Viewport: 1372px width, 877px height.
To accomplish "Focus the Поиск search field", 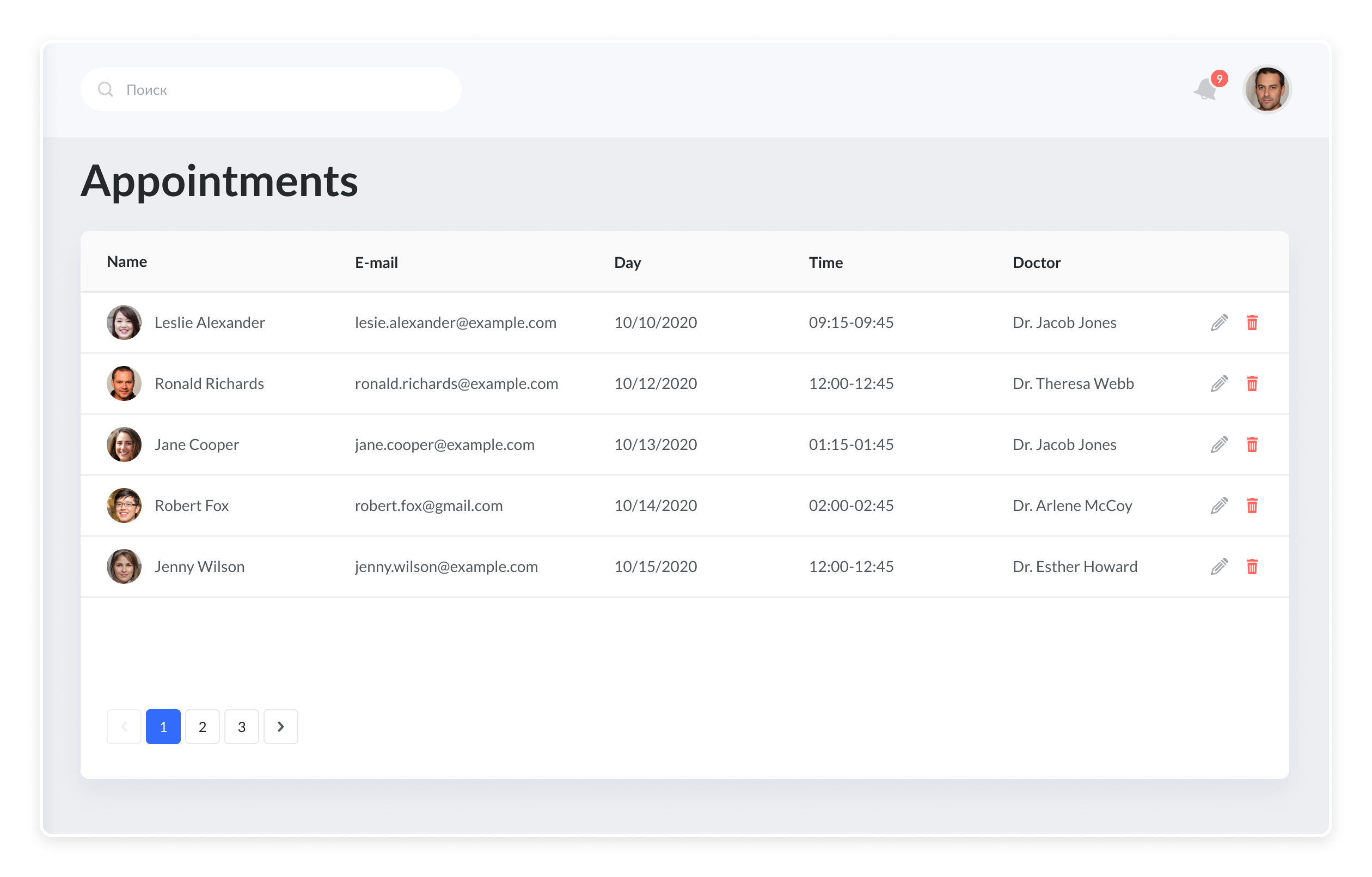I will 271,89.
